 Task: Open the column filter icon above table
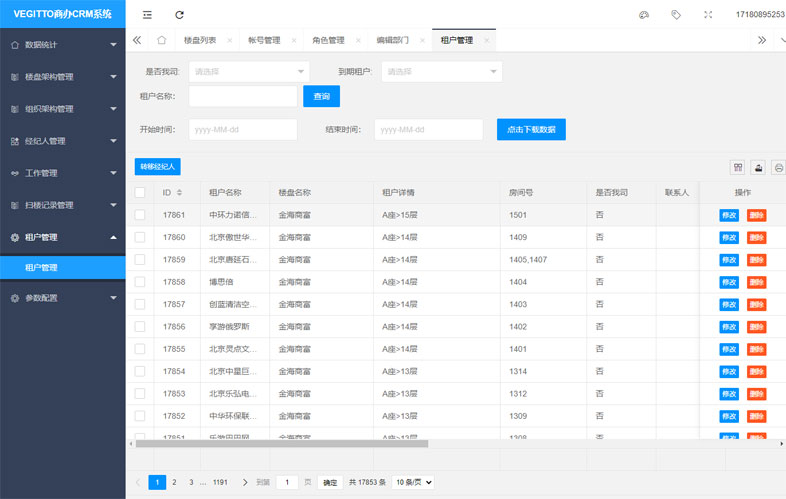(x=738, y=168)
